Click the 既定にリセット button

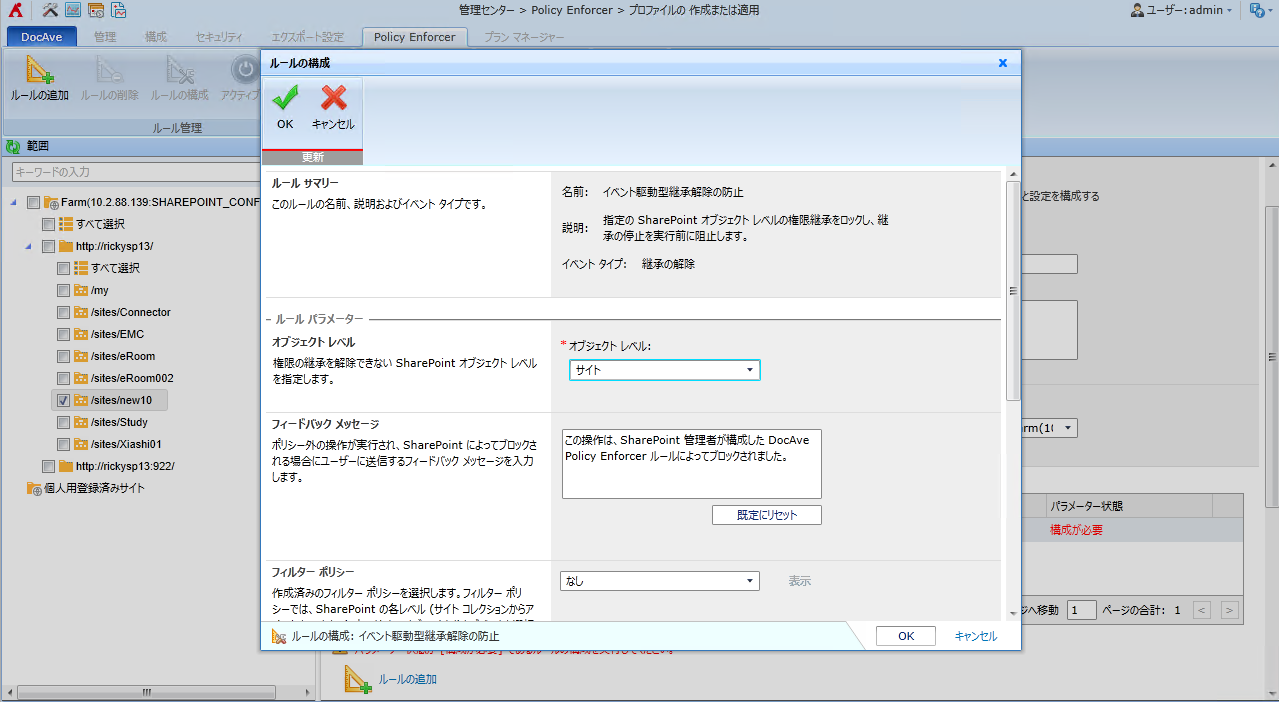pyautogui.click(x=767, y=515)
